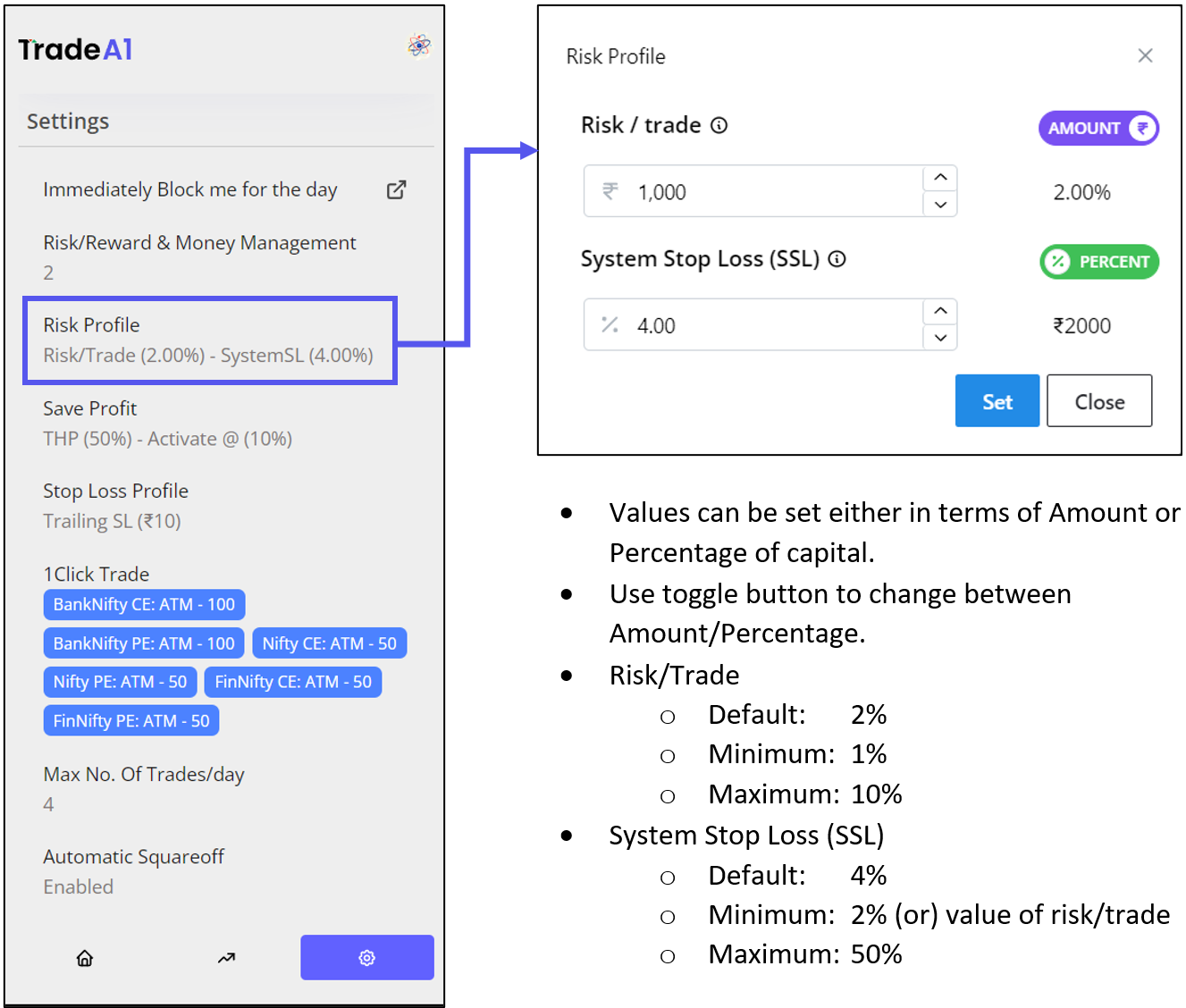Toggle the AMOUNT switch for Risk / trade

coord(1098,128)
